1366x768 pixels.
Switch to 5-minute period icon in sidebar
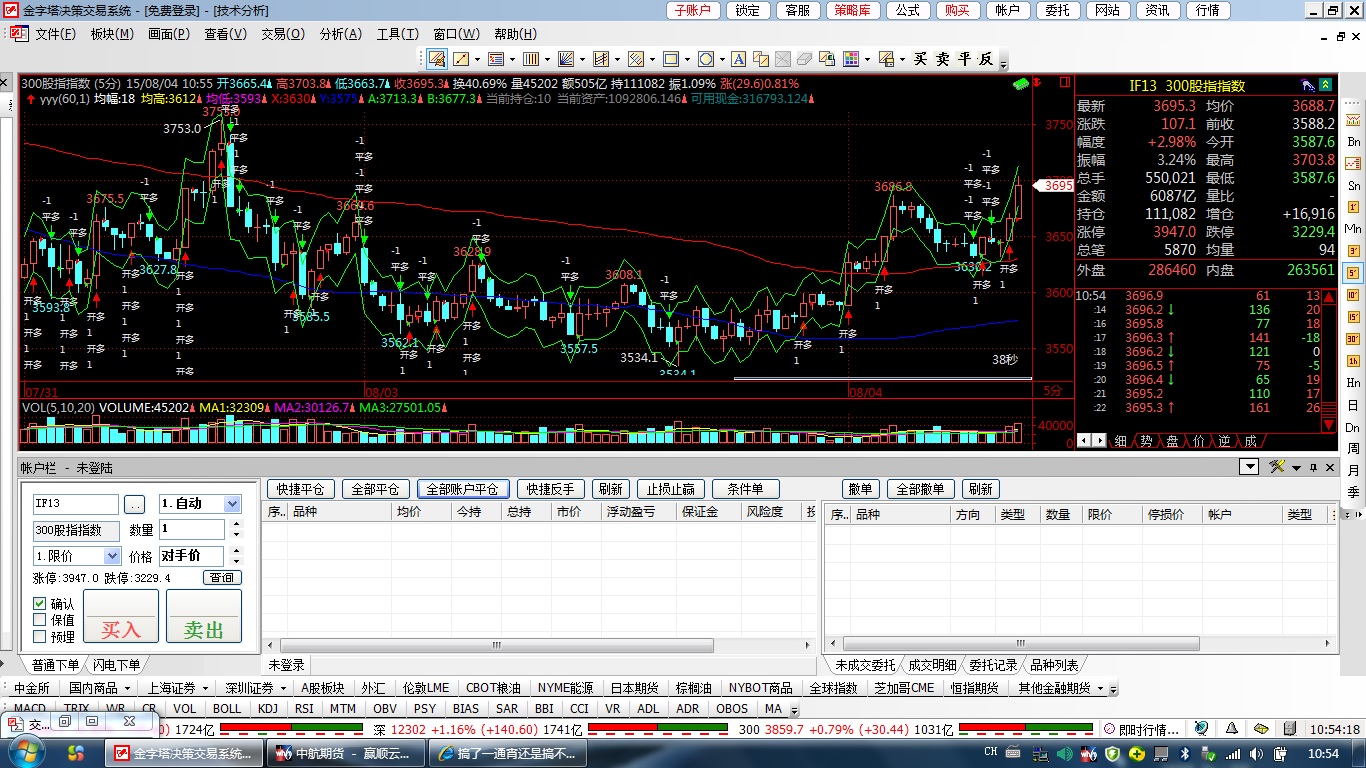pos(1353,272)
